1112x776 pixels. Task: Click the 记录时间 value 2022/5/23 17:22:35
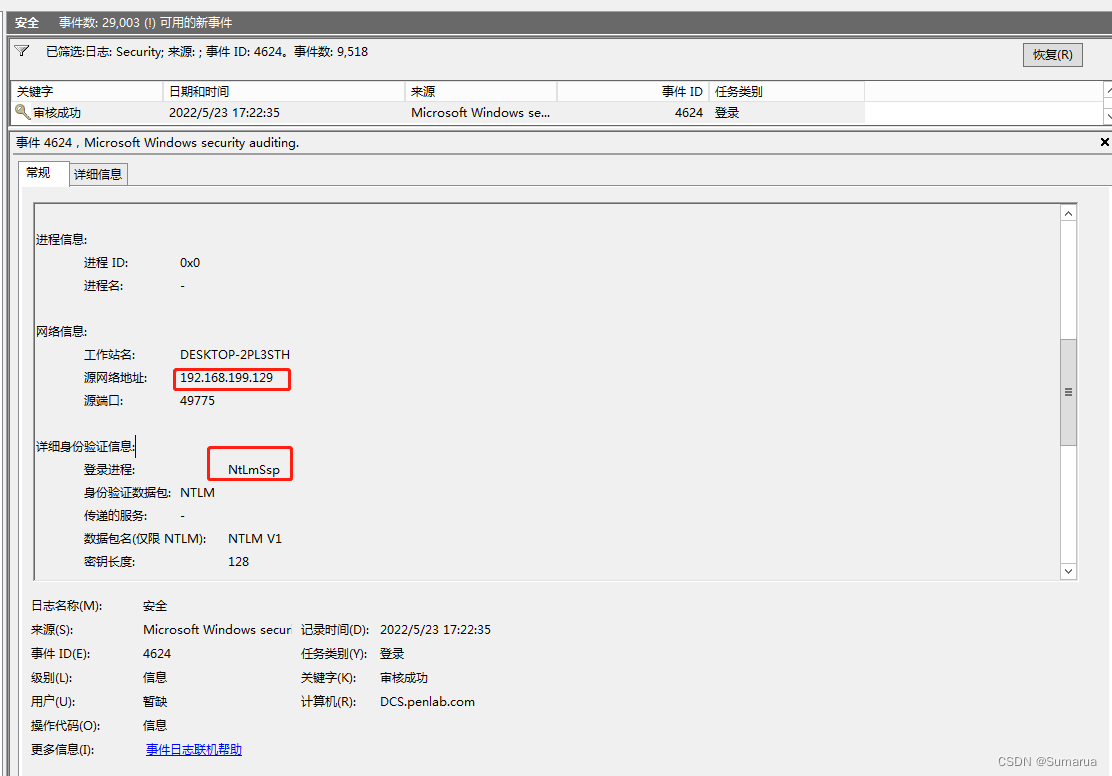point(435,630)
